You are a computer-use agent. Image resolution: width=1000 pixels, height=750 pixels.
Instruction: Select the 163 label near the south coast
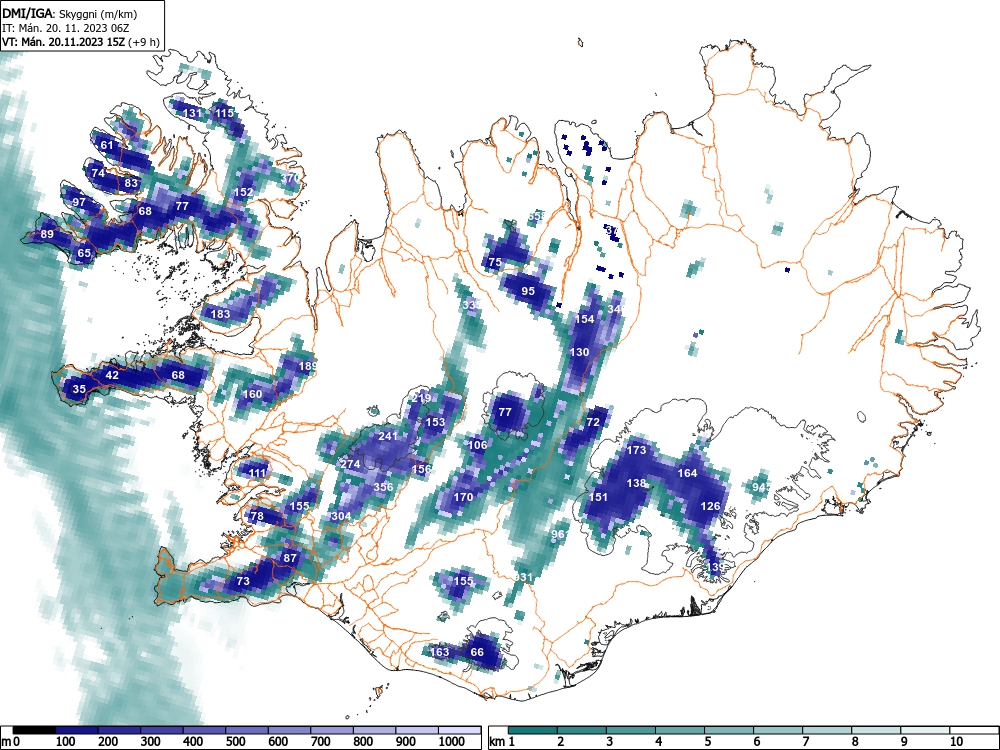[439, 652]
